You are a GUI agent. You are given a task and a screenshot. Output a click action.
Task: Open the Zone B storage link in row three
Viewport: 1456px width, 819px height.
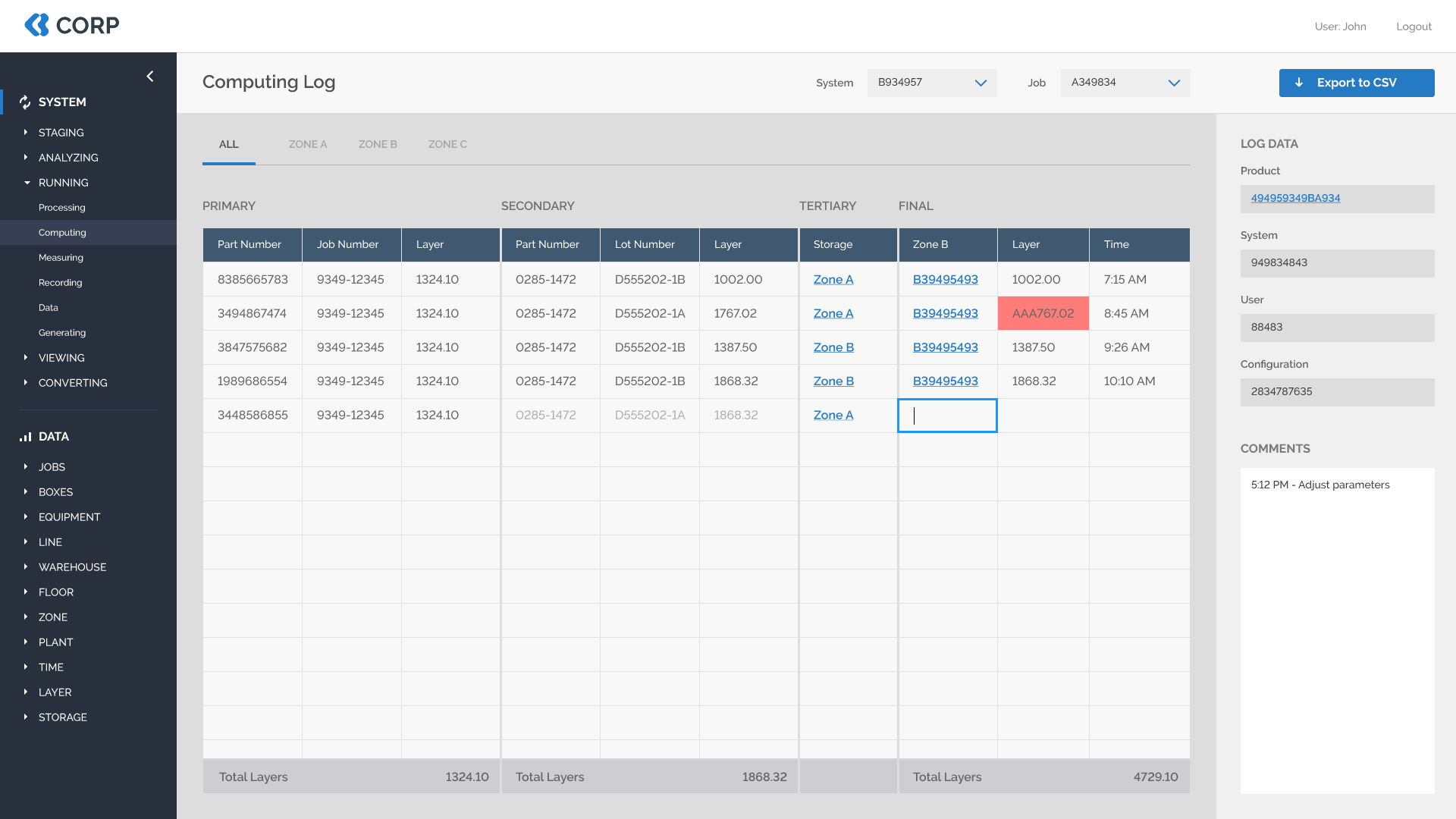coord(833,347)
